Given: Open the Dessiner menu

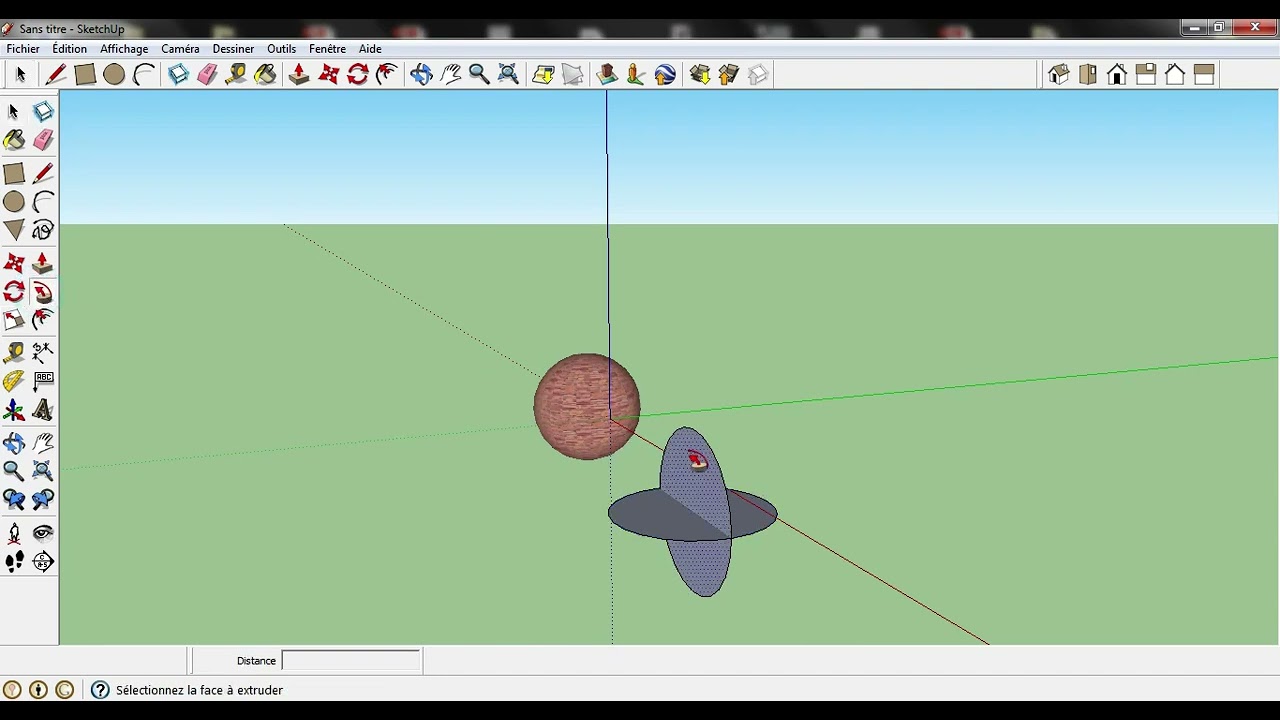Looking at the screenshot, I should [233, 48].
